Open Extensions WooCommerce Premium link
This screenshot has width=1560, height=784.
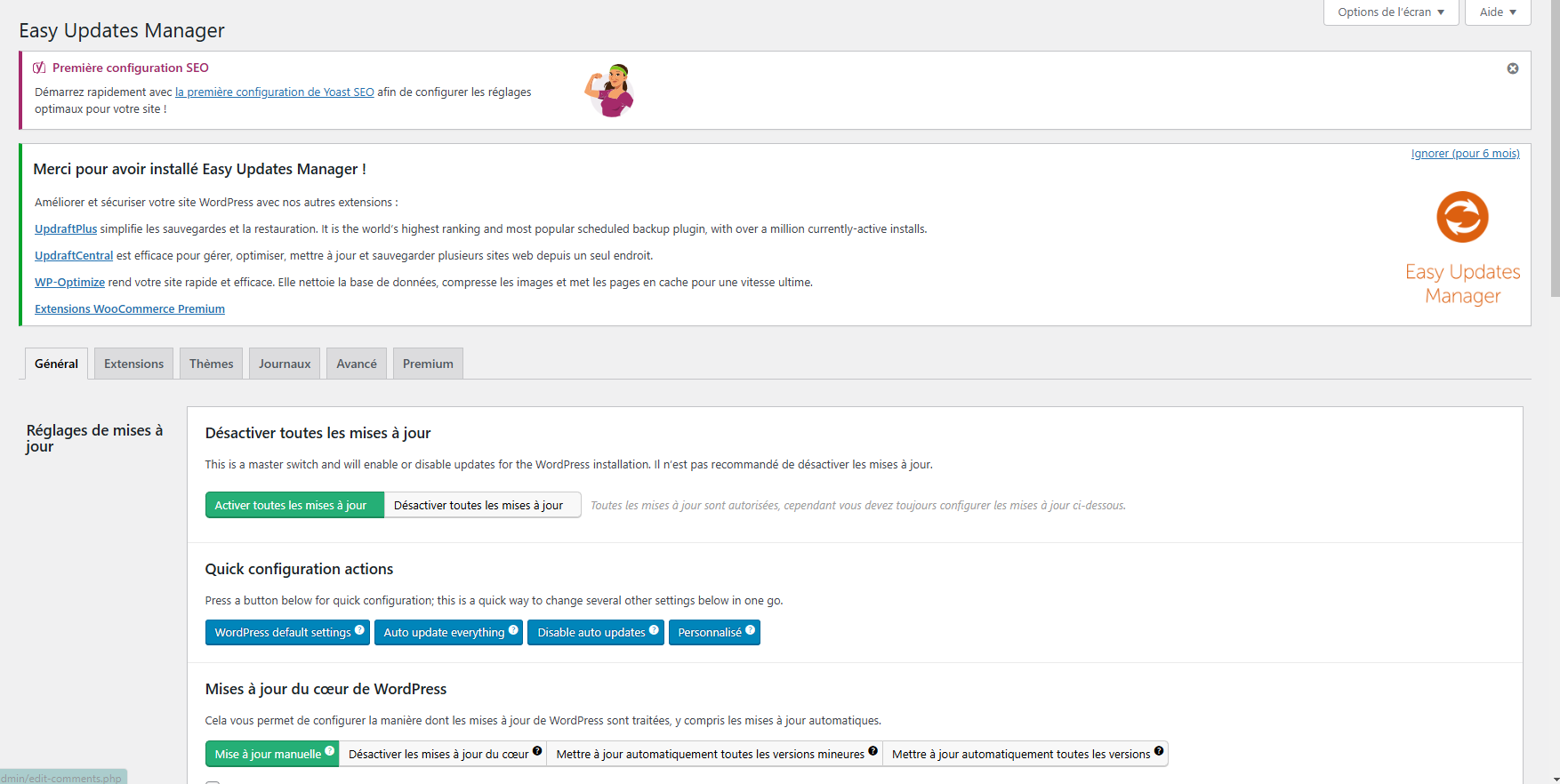[130, 308]
